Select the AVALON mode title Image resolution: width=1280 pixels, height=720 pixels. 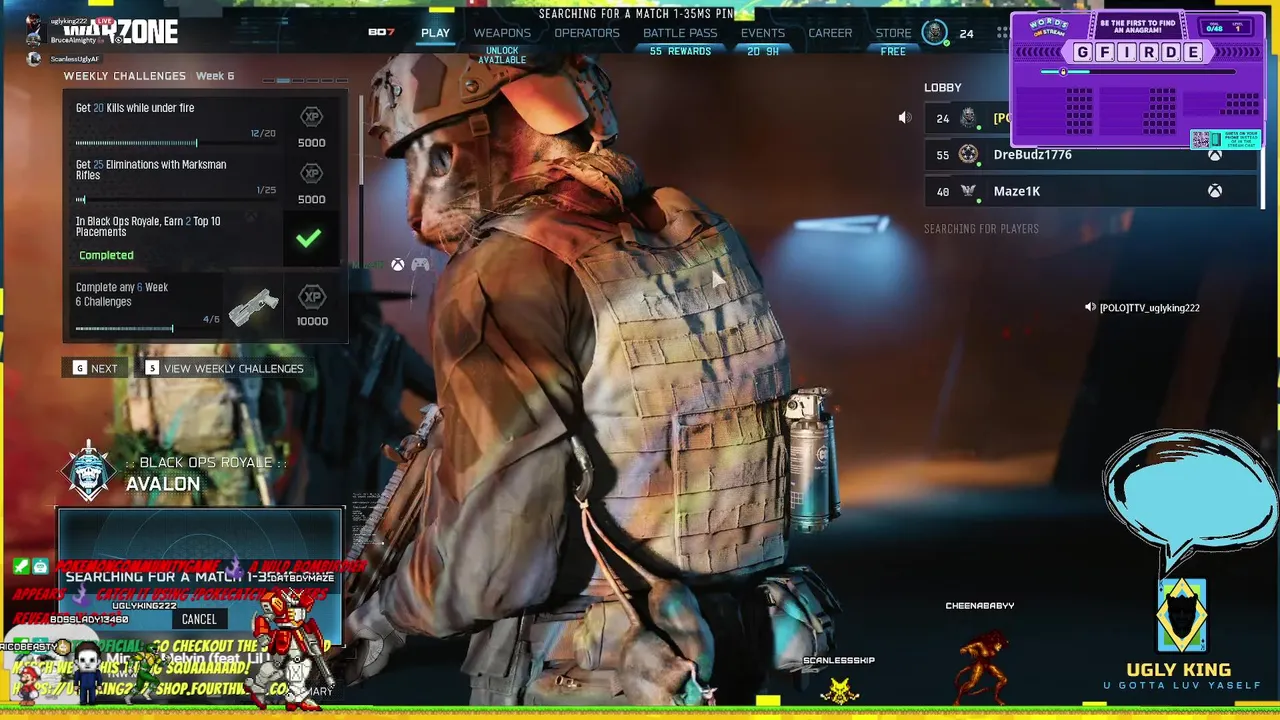coord(163,484)
